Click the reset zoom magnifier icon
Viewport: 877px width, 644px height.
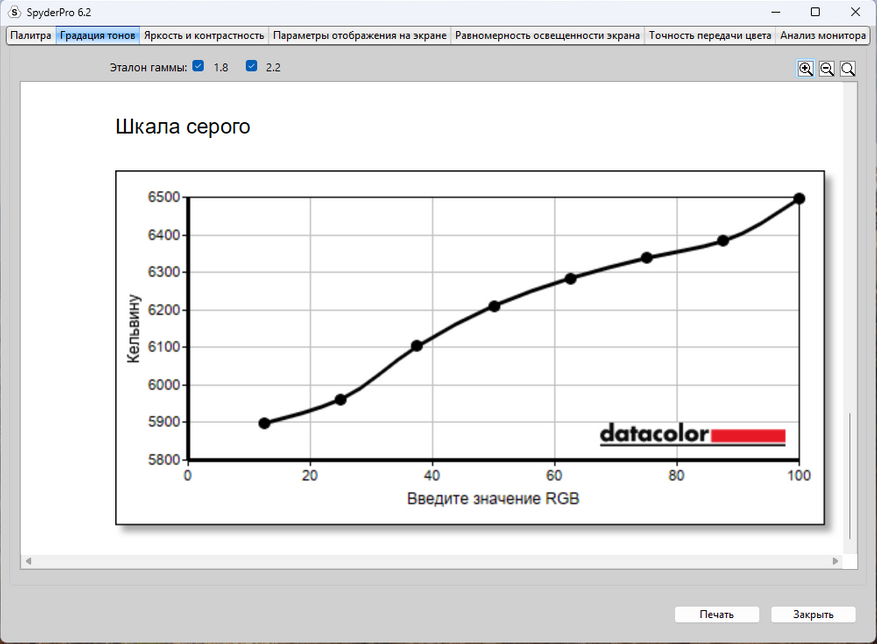click(848, 68)
